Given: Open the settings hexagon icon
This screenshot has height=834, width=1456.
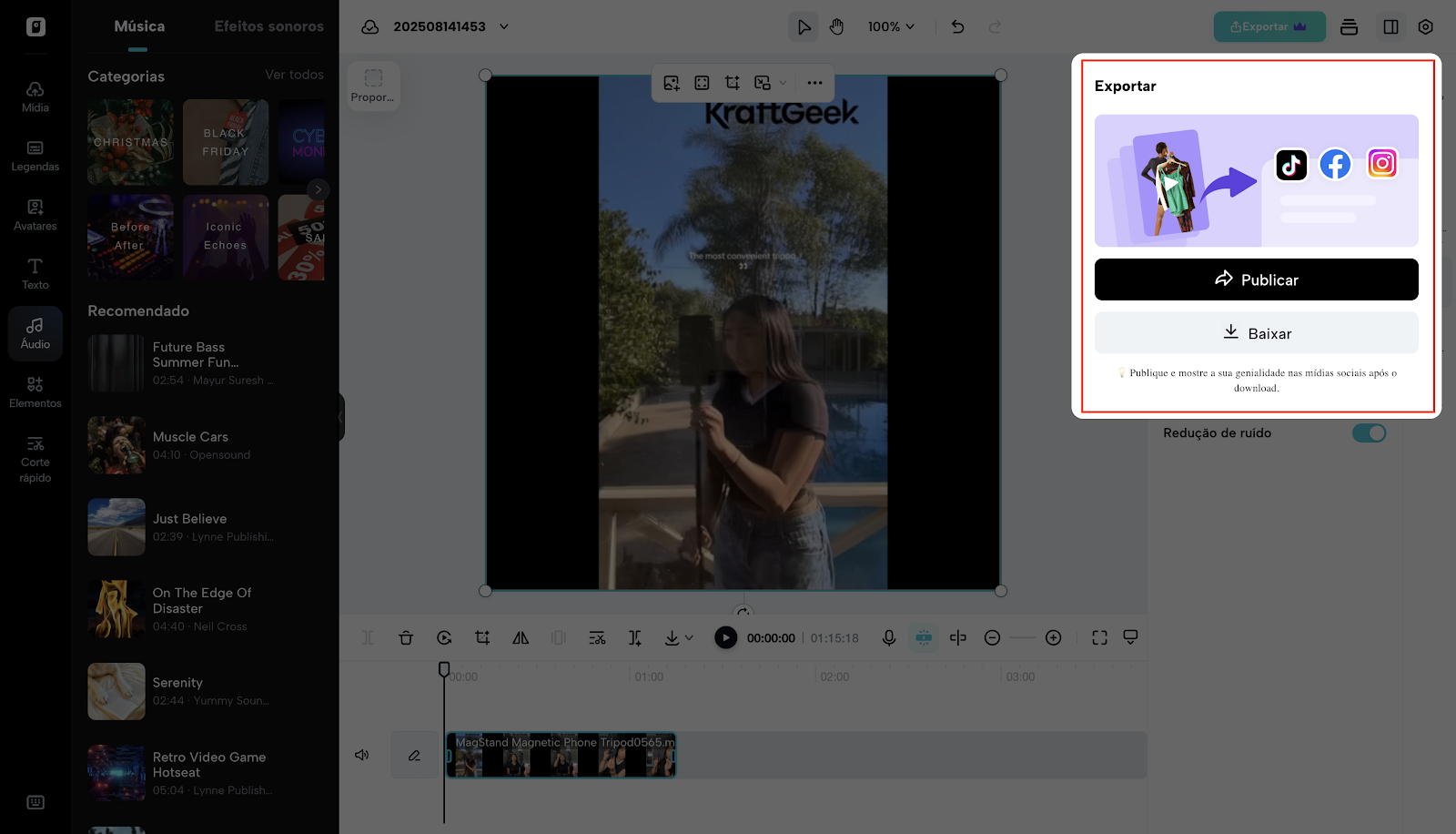Looking at the screenshot, I should (1425, 26).
